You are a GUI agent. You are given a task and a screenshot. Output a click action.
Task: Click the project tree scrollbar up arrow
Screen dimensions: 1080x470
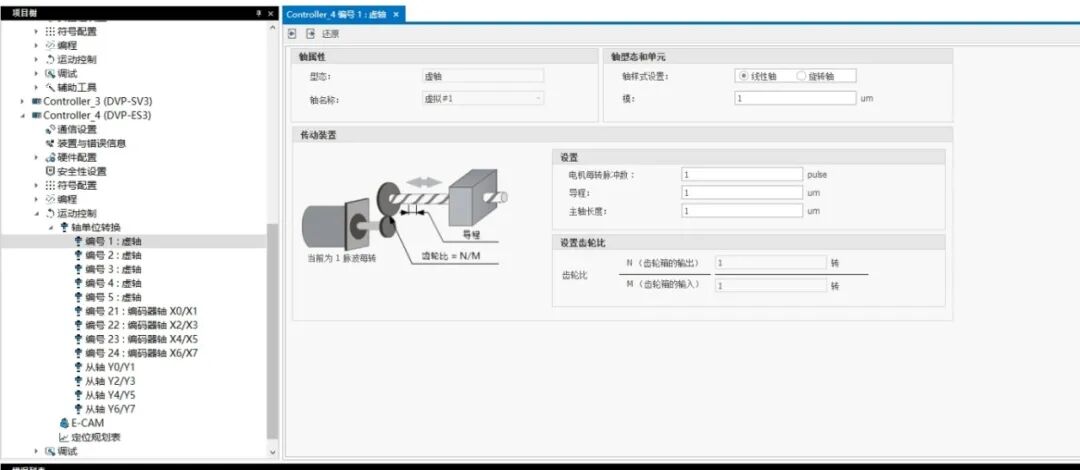pos(273,28)
